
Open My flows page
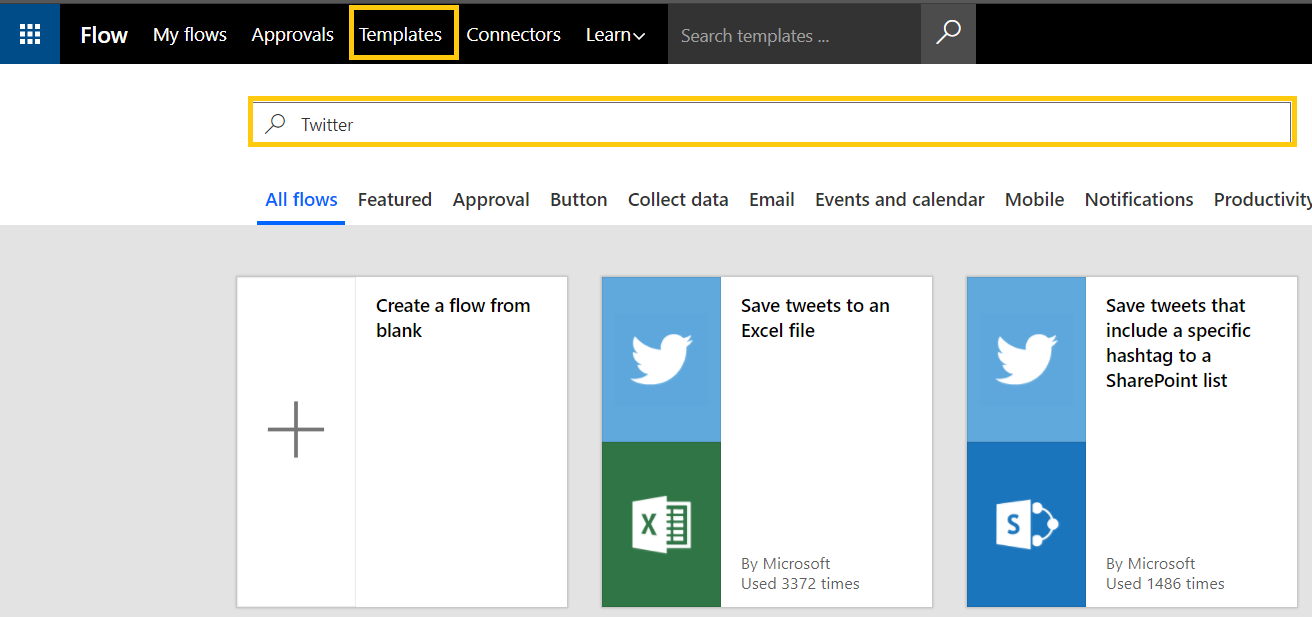point(190,34)
